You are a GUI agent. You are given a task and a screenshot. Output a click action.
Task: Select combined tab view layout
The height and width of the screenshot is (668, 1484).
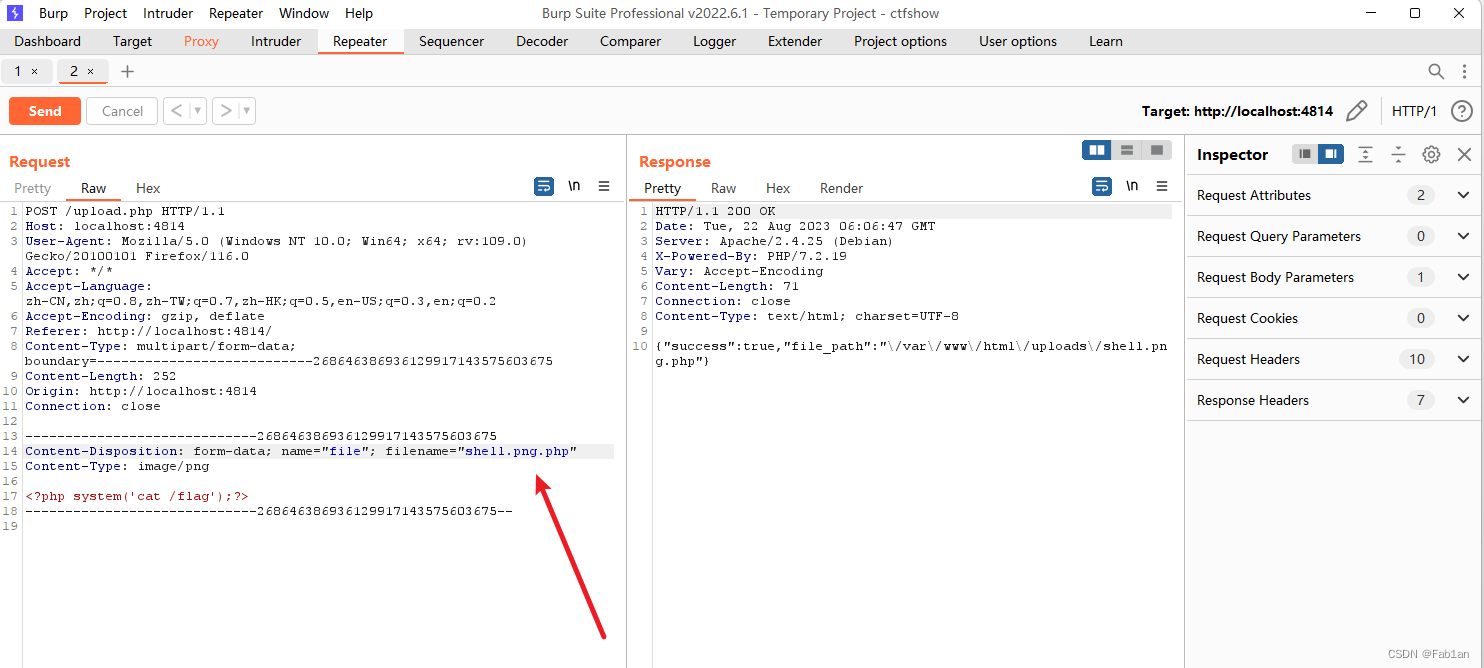click(x=1157, y=150)
